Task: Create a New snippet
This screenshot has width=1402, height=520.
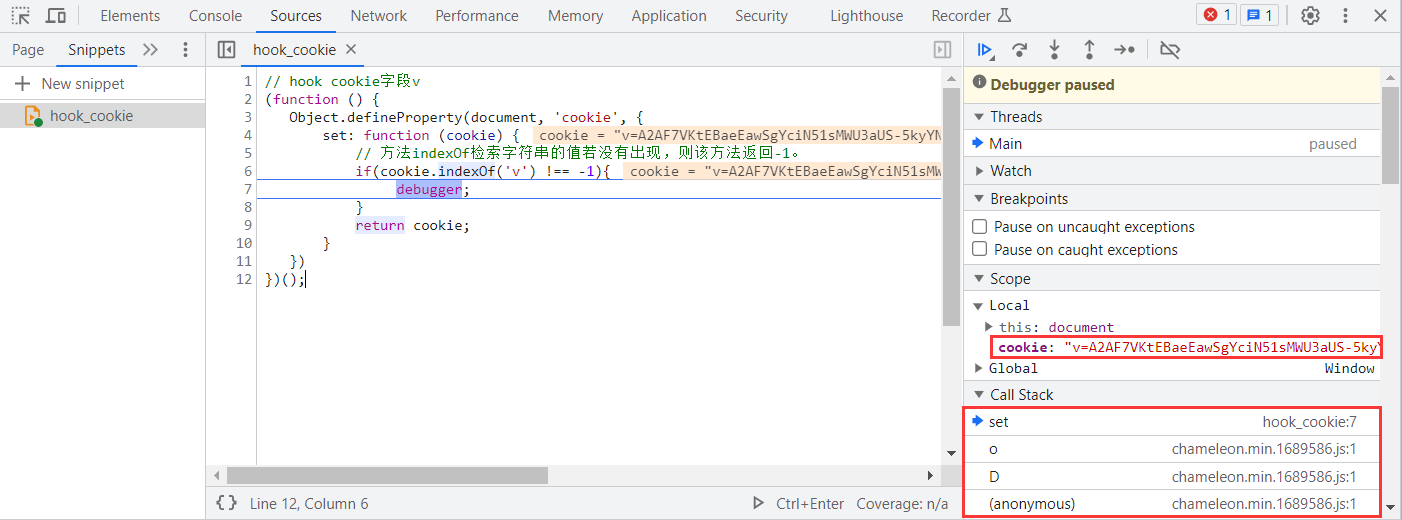Action: click(x=70, y=84)
